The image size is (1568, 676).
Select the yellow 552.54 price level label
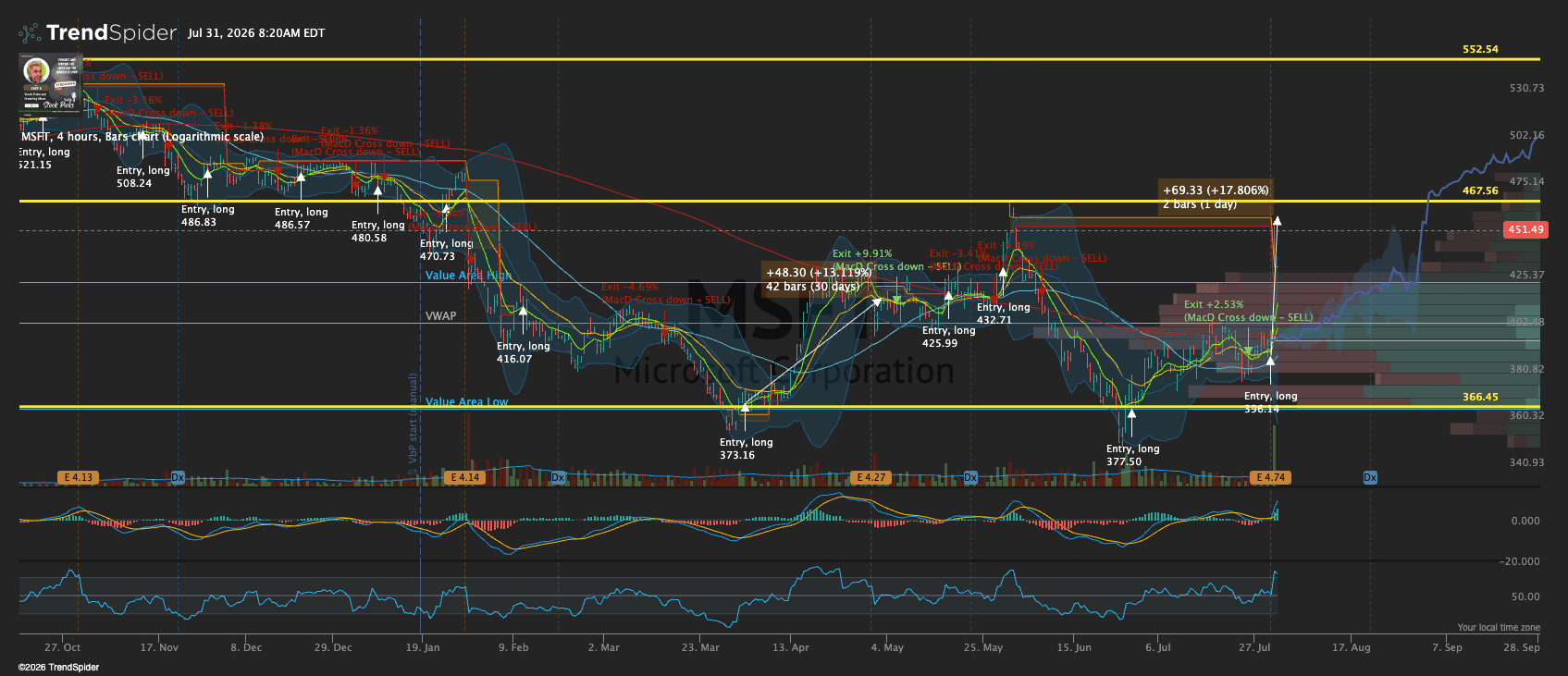pyautogui.click(x=1480, y=50)
